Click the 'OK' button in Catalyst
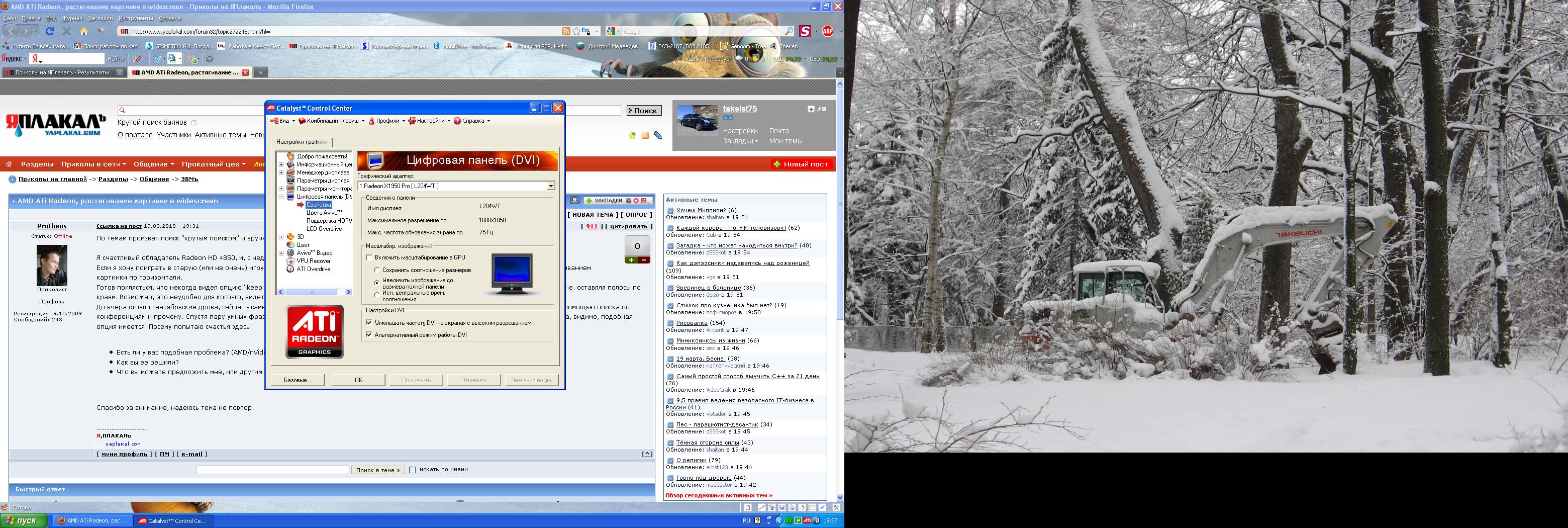Image resolution: width=1568 pixels, height=528 pixels. tap(358, 380)
